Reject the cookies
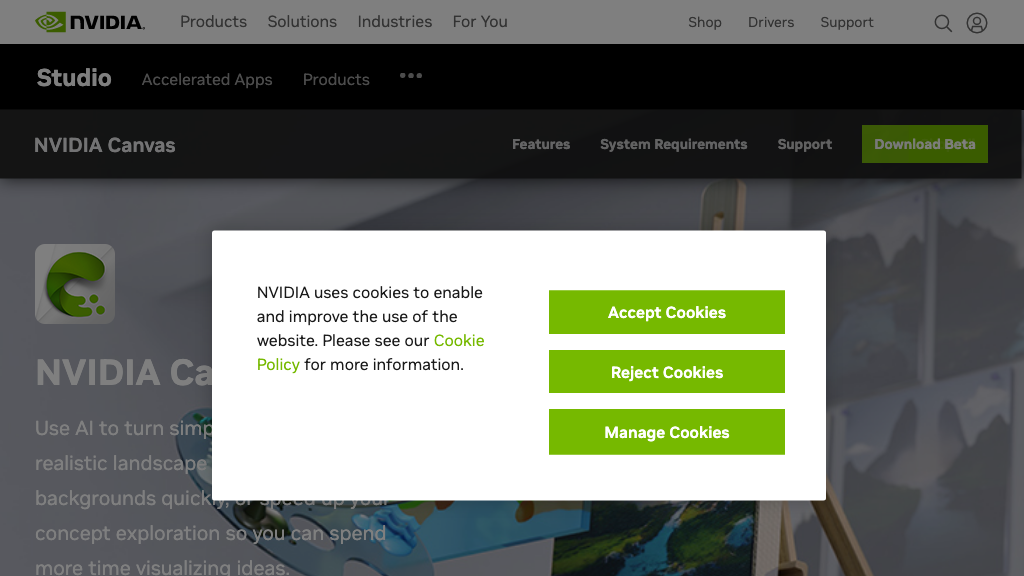The image size is (1024, 576). (666, 372)
